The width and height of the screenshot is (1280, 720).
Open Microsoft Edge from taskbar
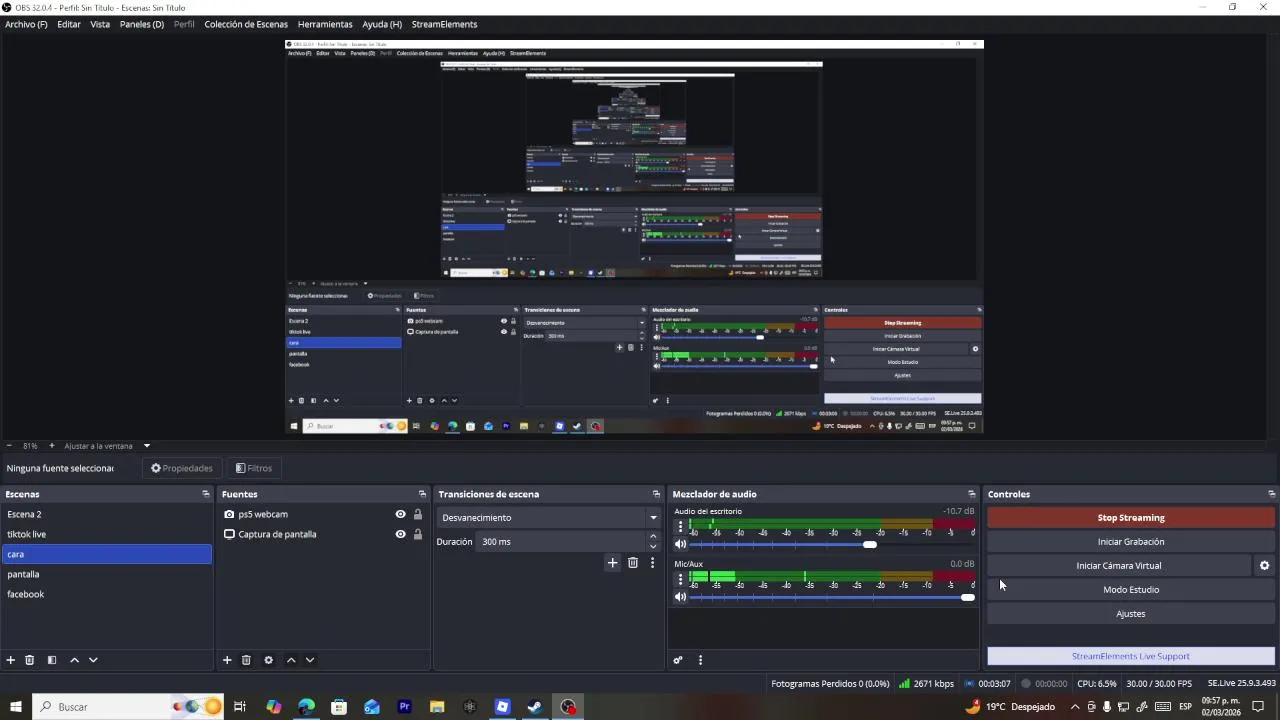(306, 707)
